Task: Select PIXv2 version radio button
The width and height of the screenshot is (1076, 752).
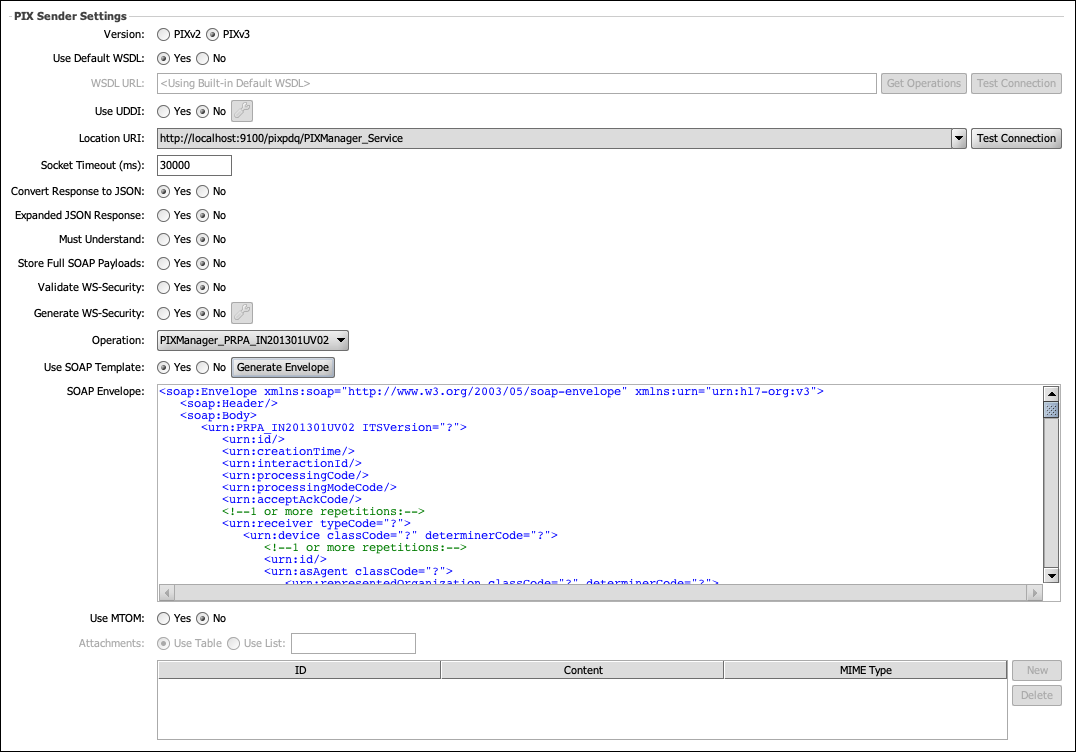Action: [163, 34]
